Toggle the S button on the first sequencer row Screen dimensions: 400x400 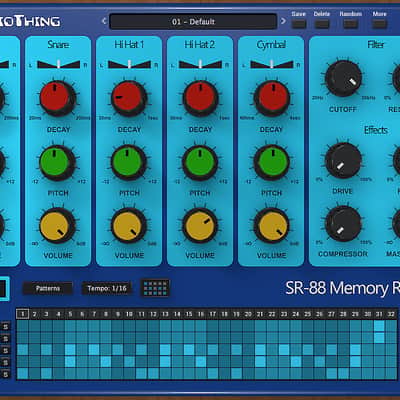pos(6,327)
